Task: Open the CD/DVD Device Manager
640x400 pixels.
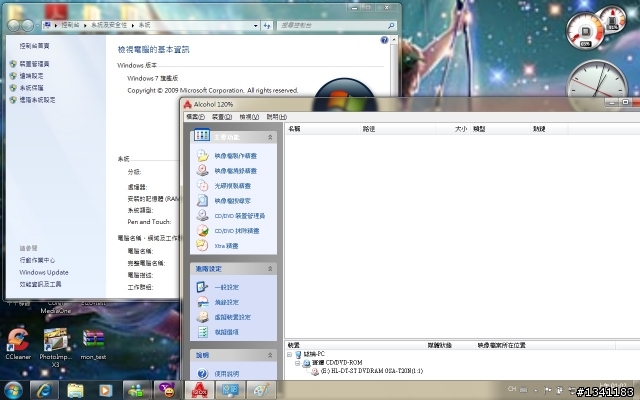Action: (240, 216)
